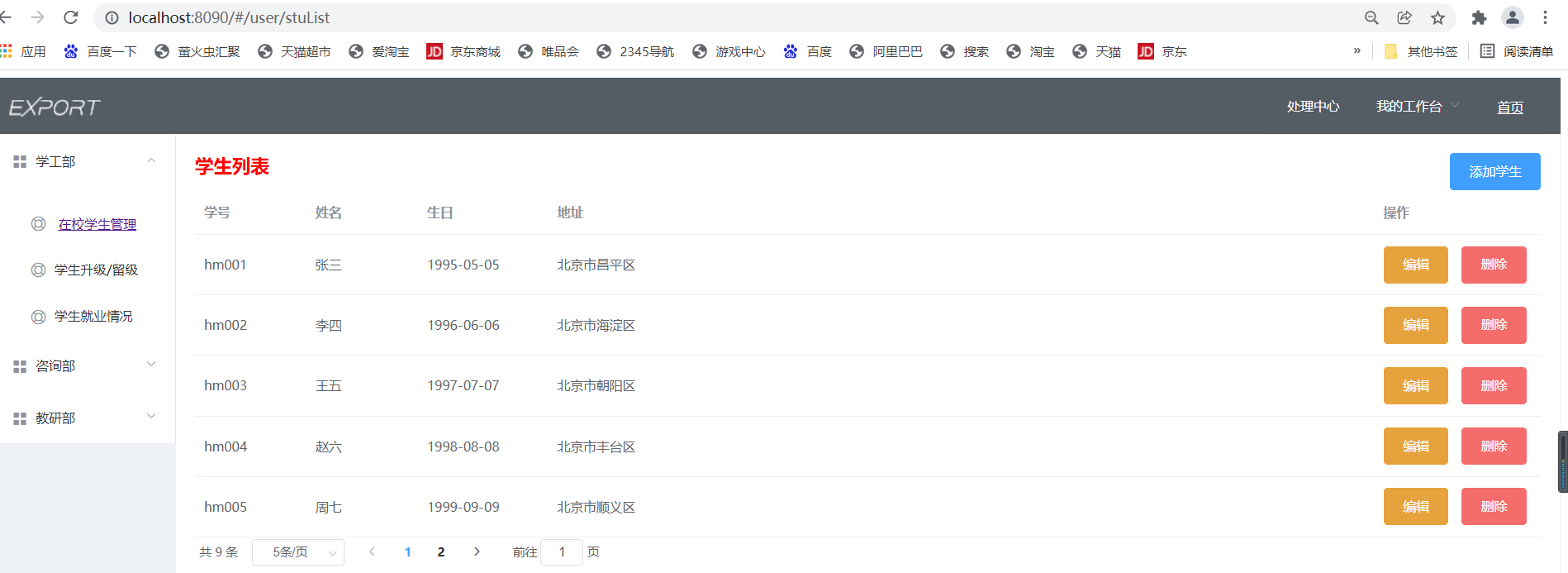This screenshot has width=1568, height=573.
Task: Reload the page with refresh icon
Action: click(x=71, y=17)
